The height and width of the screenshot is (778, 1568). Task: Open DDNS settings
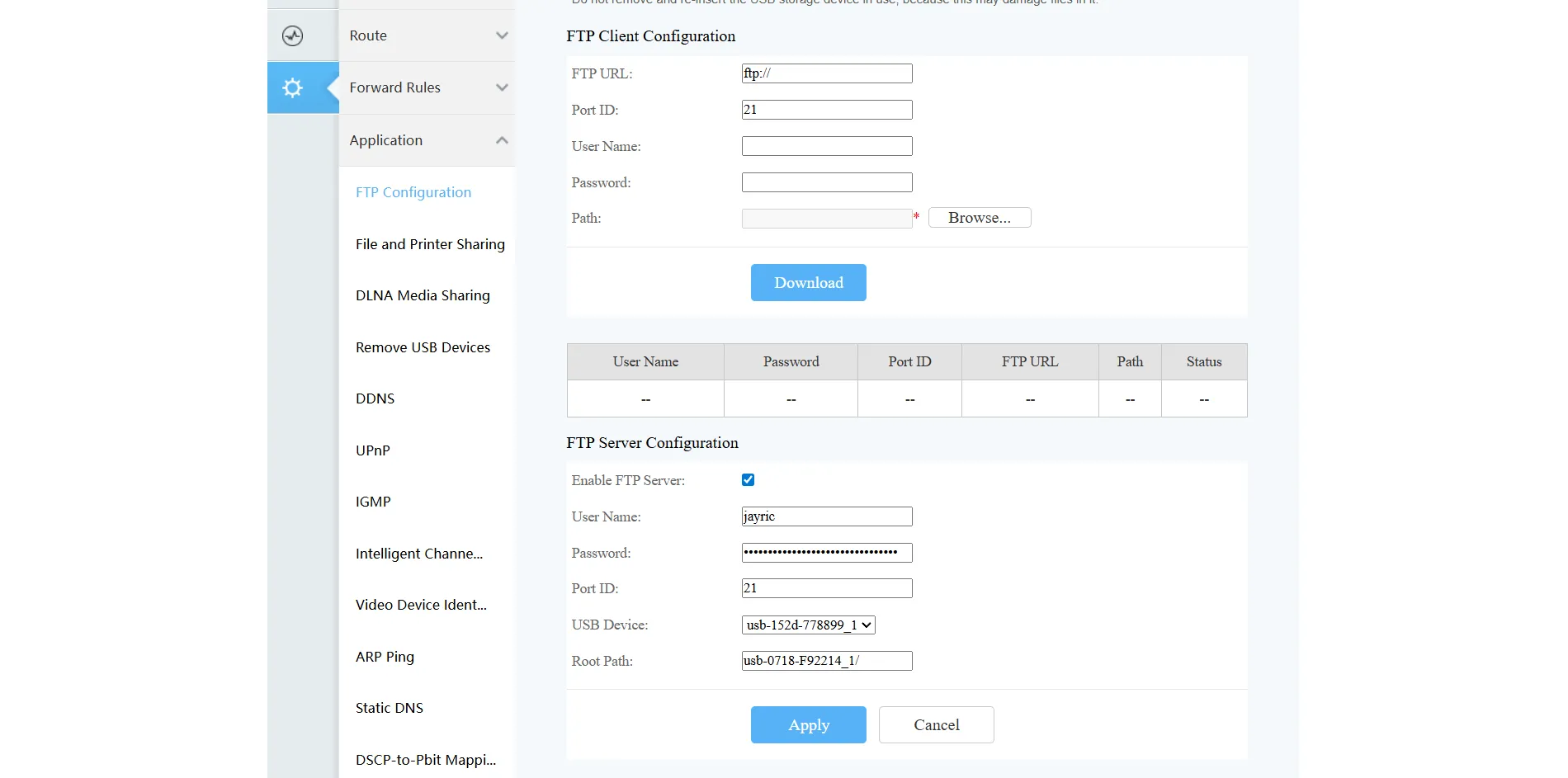(x=375, y=398)
